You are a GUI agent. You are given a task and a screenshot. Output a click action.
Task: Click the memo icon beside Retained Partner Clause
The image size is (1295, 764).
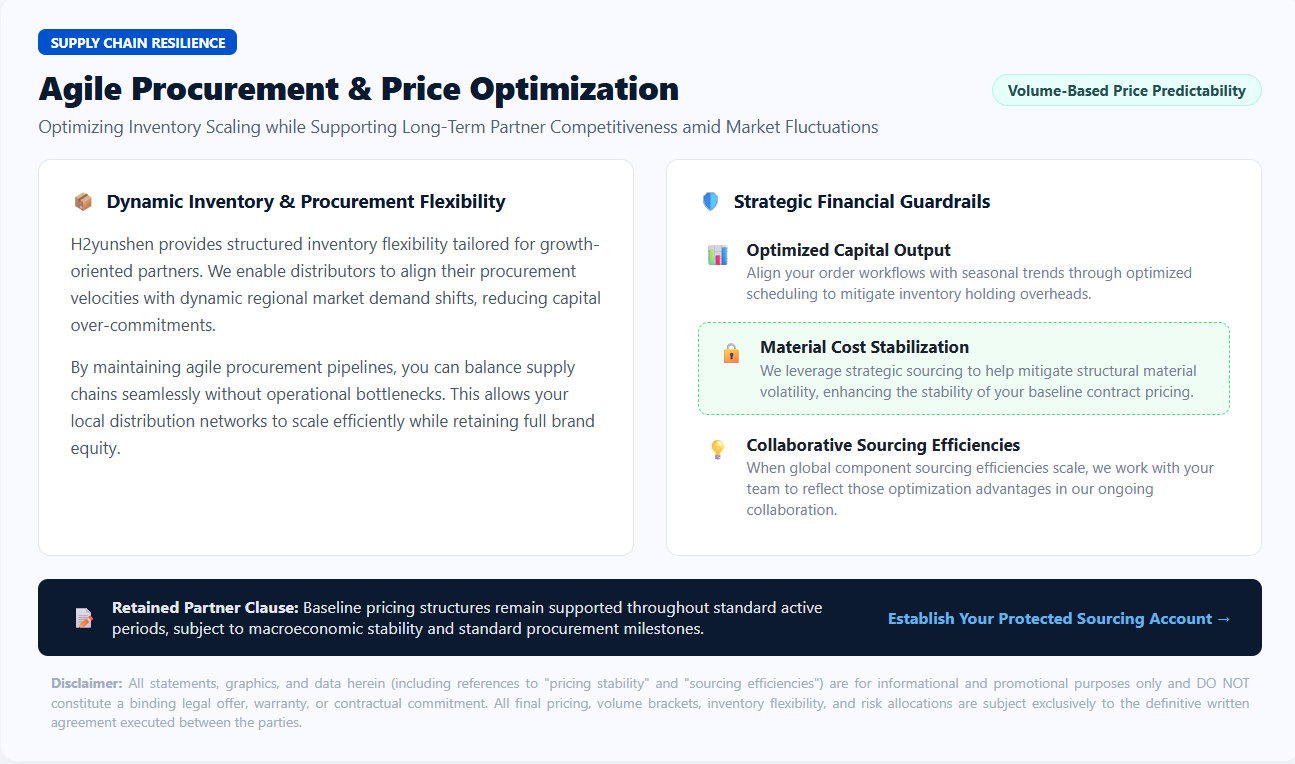[x=84, y=618]
